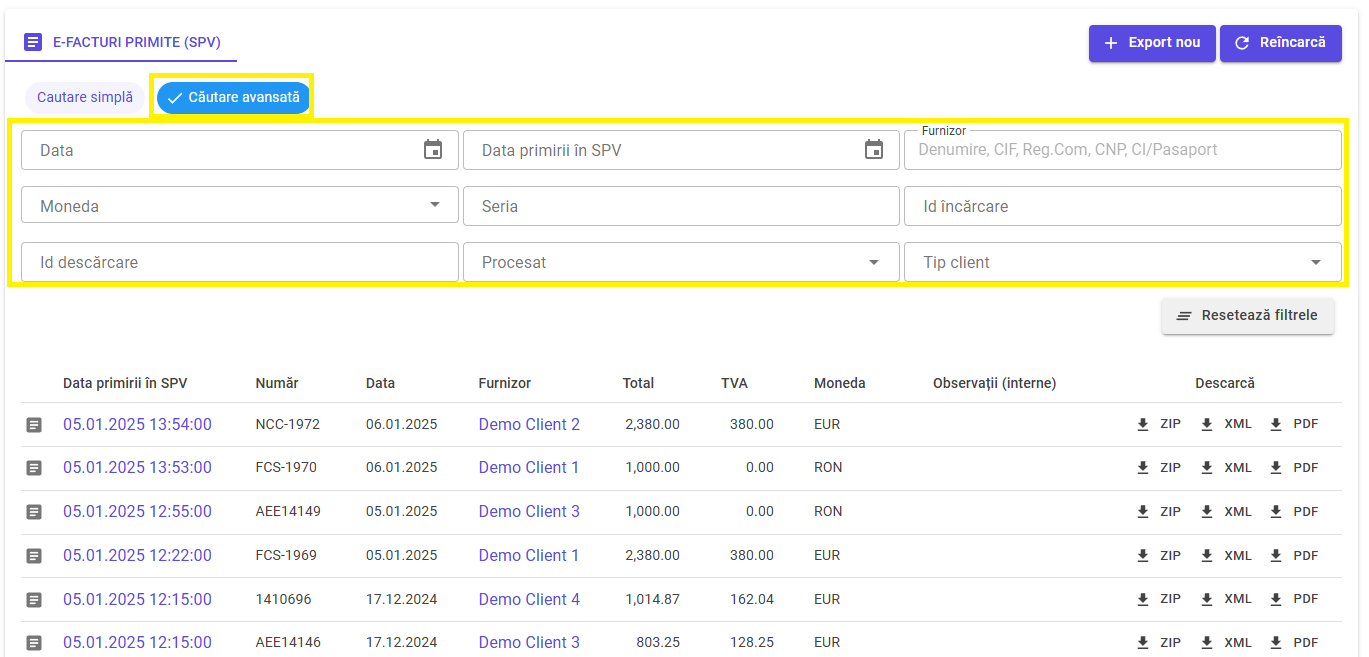Image resolution: width=1369 pixels, height=657 pixels.
Task: Expand the Moneda filter dropdown
Action: click(240, 206)
